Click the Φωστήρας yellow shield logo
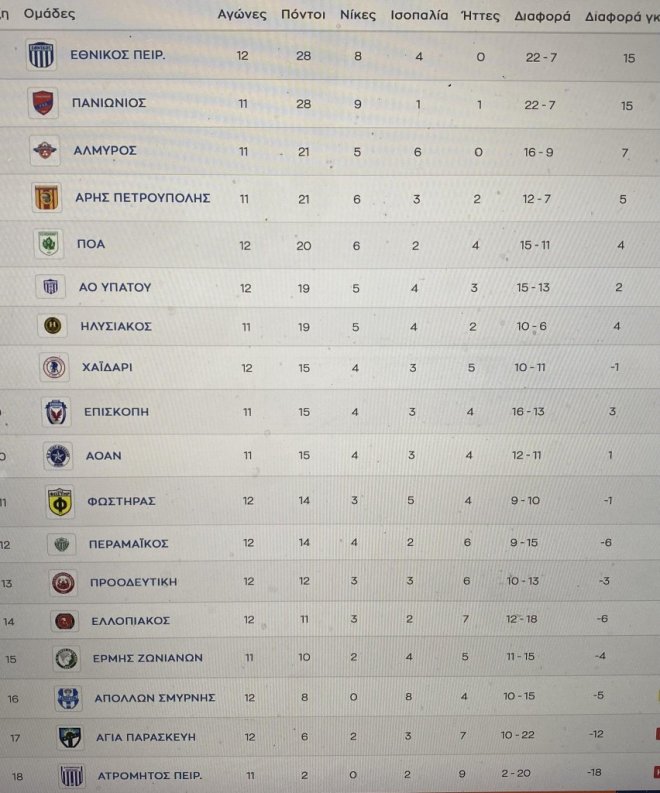Image resolution: width=660 pixels, height=793 pixels. pyautogui.click(x=60, y=502)
